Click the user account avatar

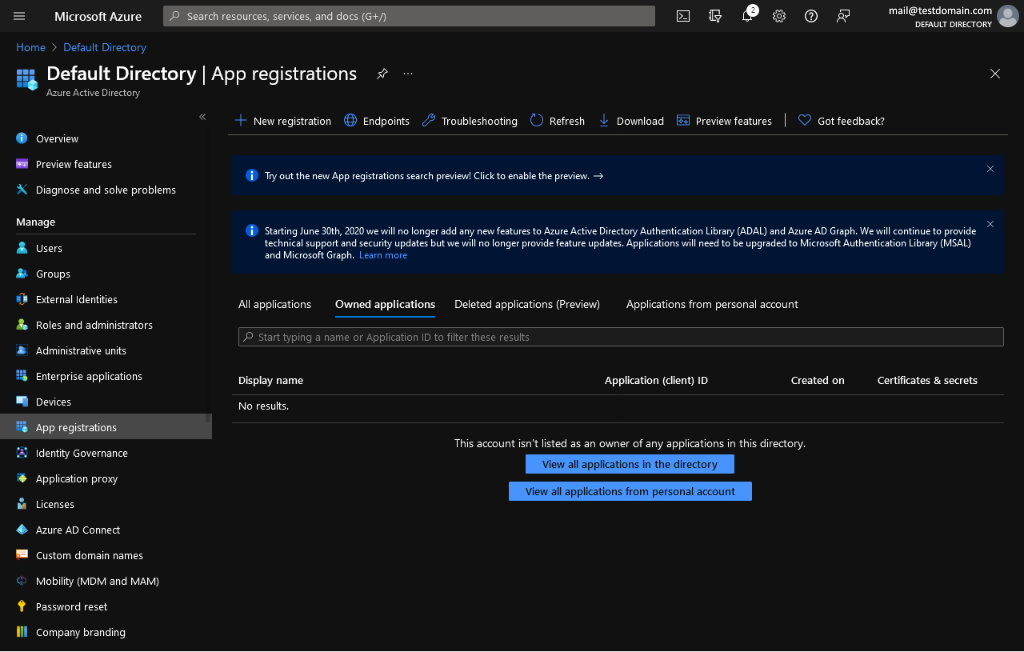[x=1008, y=16]
